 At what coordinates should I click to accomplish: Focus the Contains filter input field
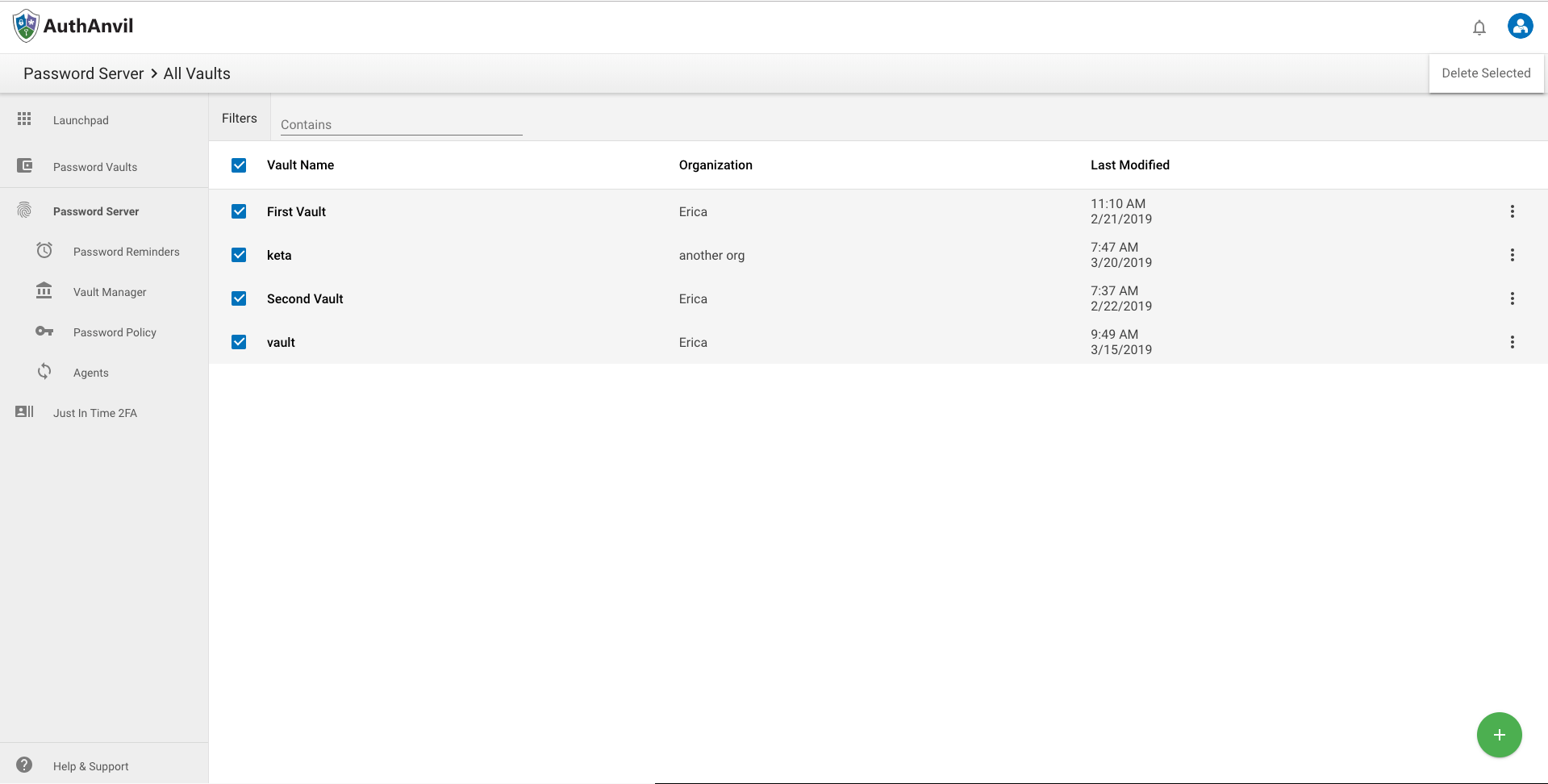(x=402, y=124)
